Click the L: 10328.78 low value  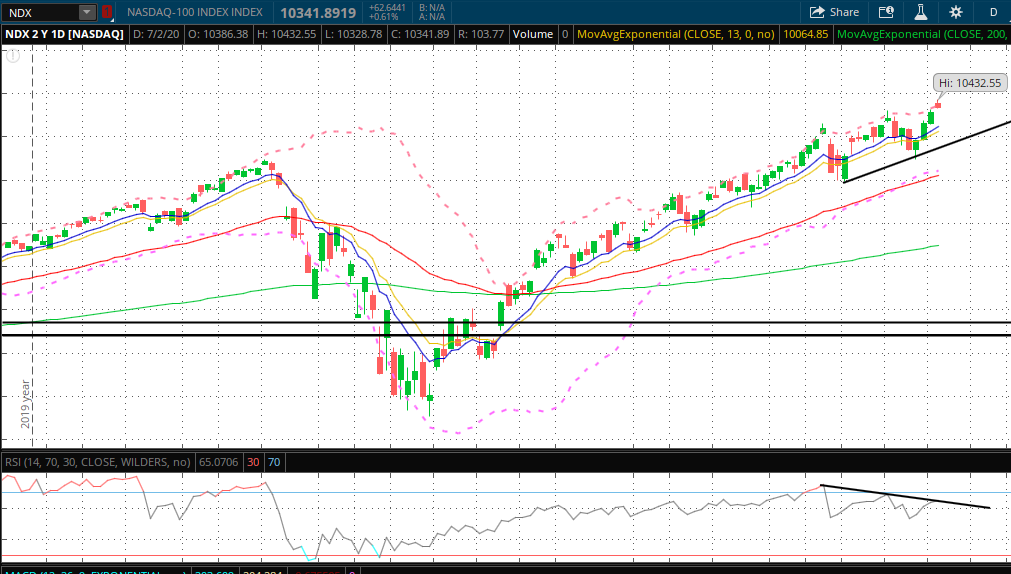click(x=353, y=34)
